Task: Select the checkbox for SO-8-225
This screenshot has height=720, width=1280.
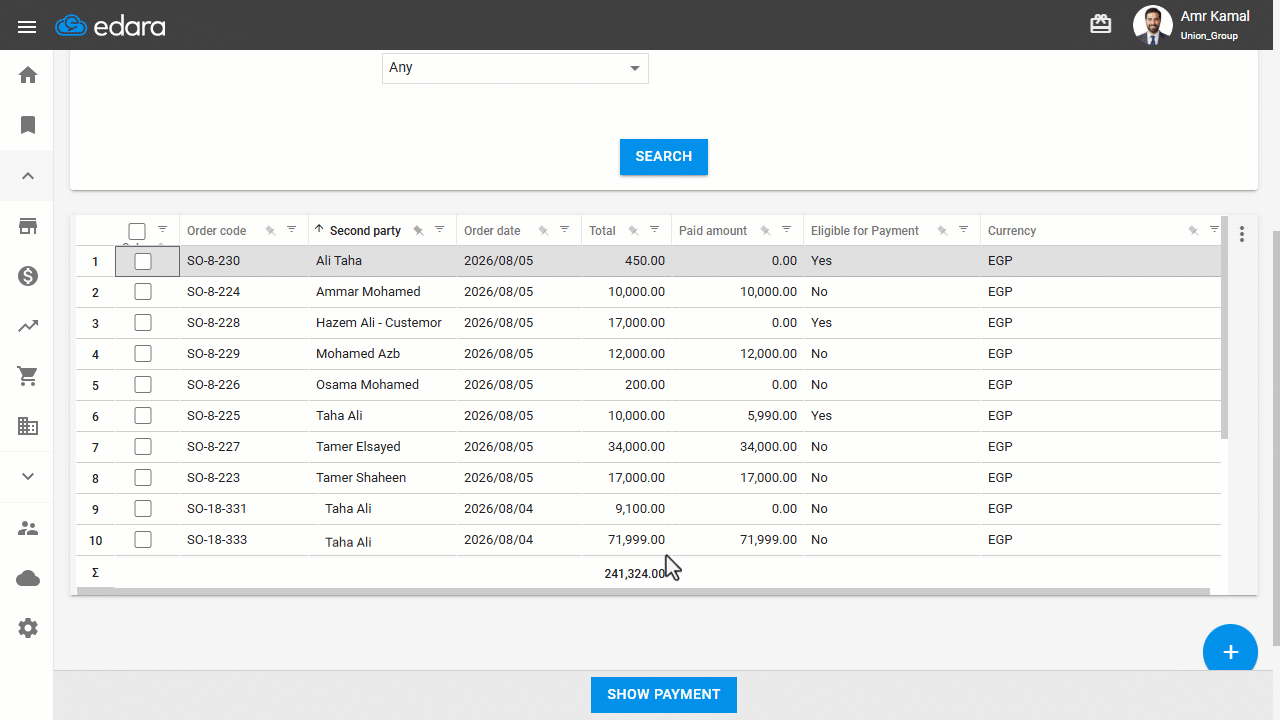Action: click(x=143, y=416)
